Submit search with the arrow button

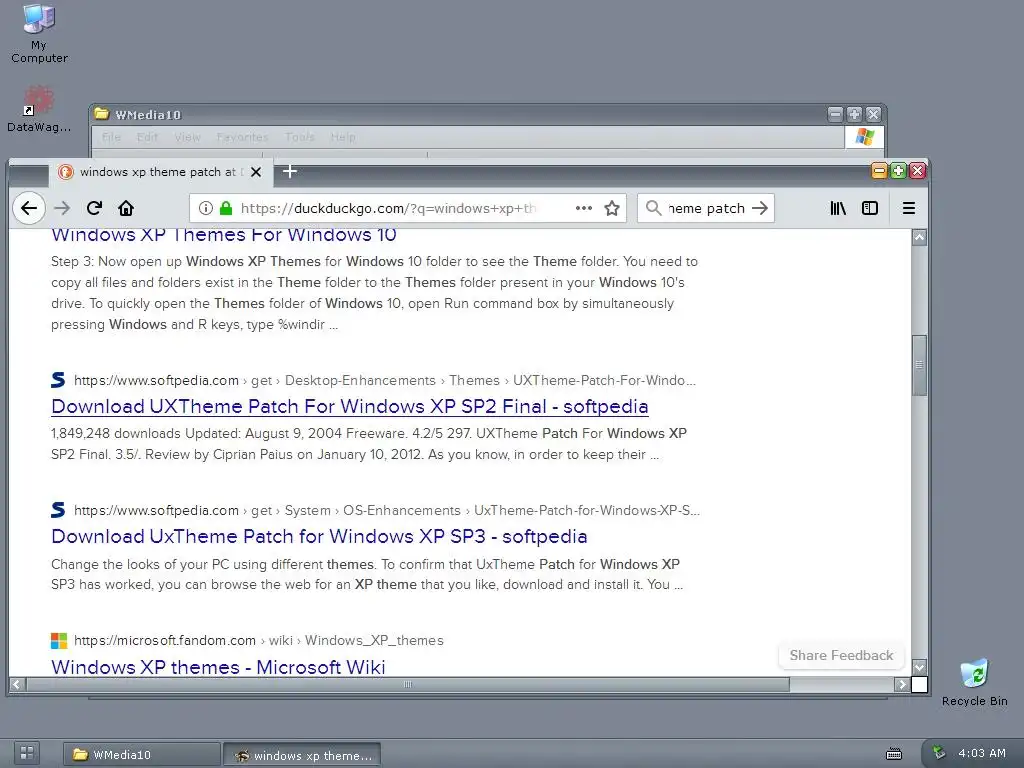click(760, 208)
